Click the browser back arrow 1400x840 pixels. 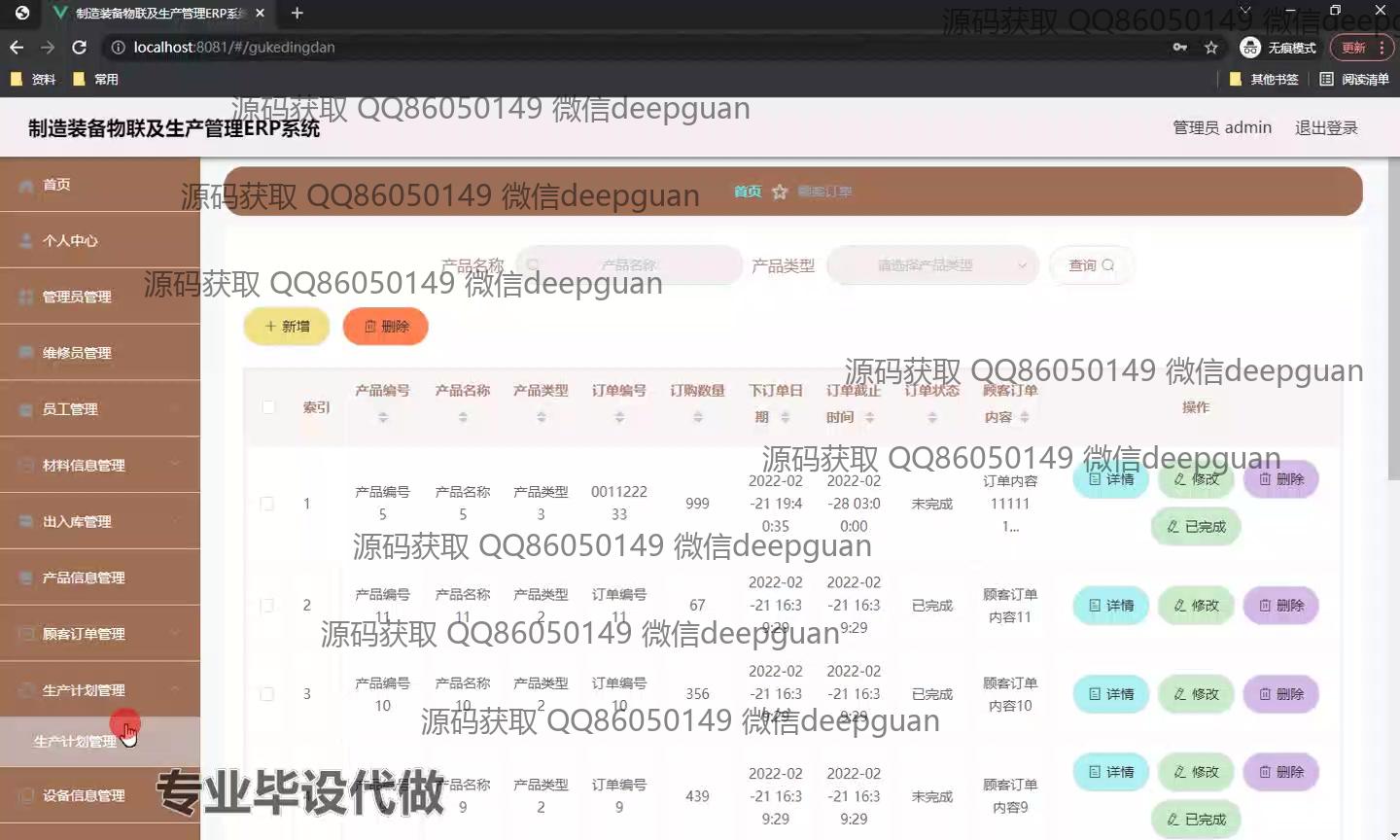[x=17, y=47]
